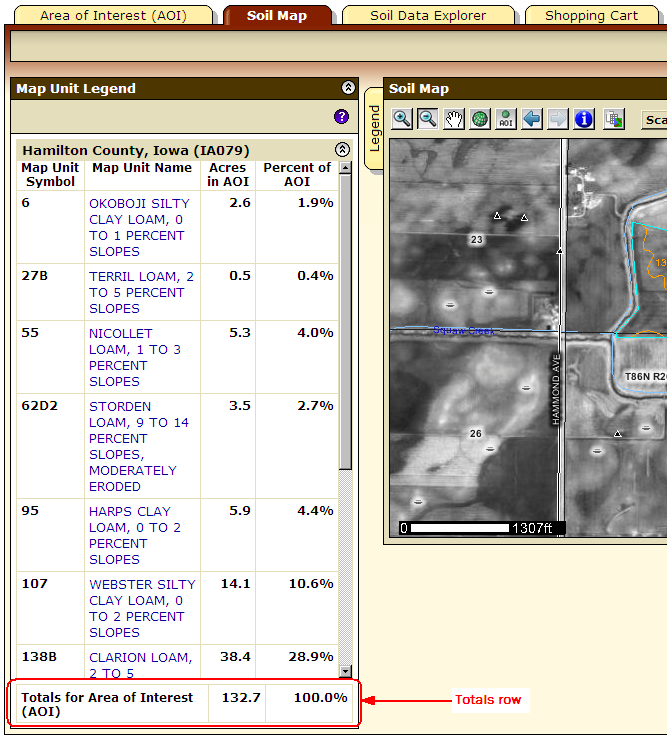Image resolution: width=667 pixels, height=739 pixels.
Task: Open the Shopping Cart tab
Action: 591,16
